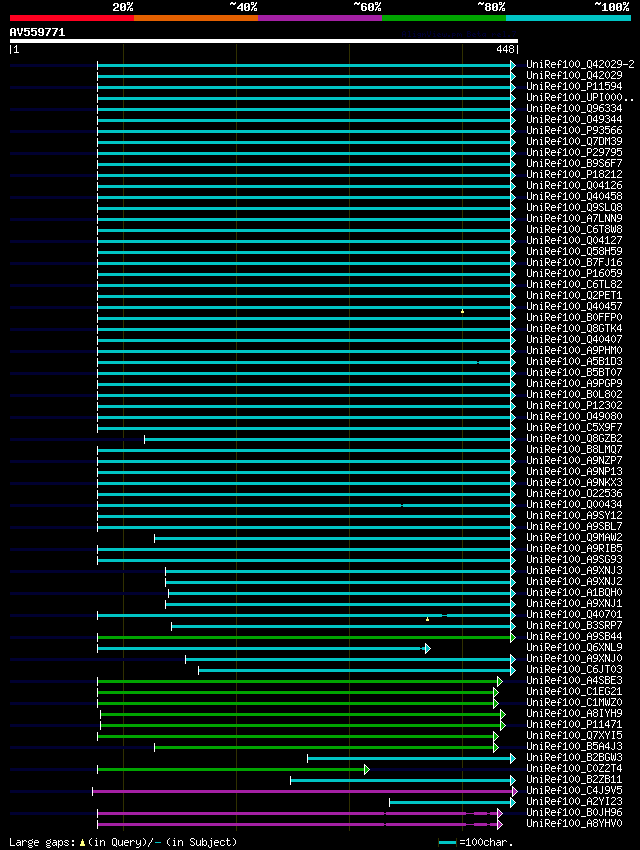Click the UniRef100_A7LNN9 label
This screenshot has height=850, width=640.
pyautogui.click(x=574, y=218)
